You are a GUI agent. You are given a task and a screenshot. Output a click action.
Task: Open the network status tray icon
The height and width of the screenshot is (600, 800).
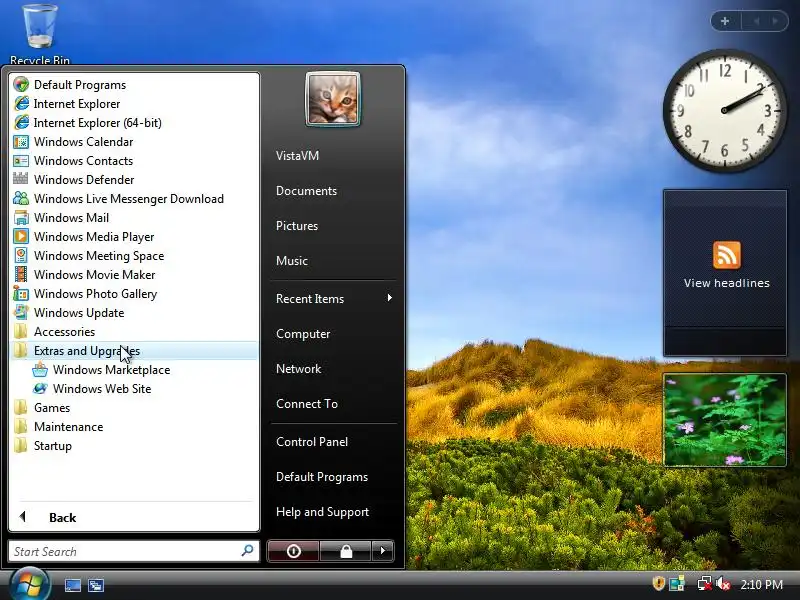[704, 584]
